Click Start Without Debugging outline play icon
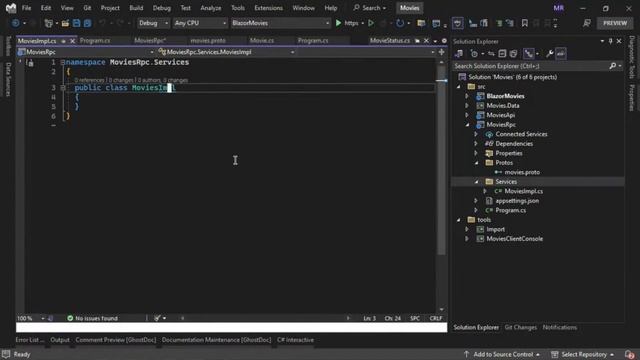 371,23
